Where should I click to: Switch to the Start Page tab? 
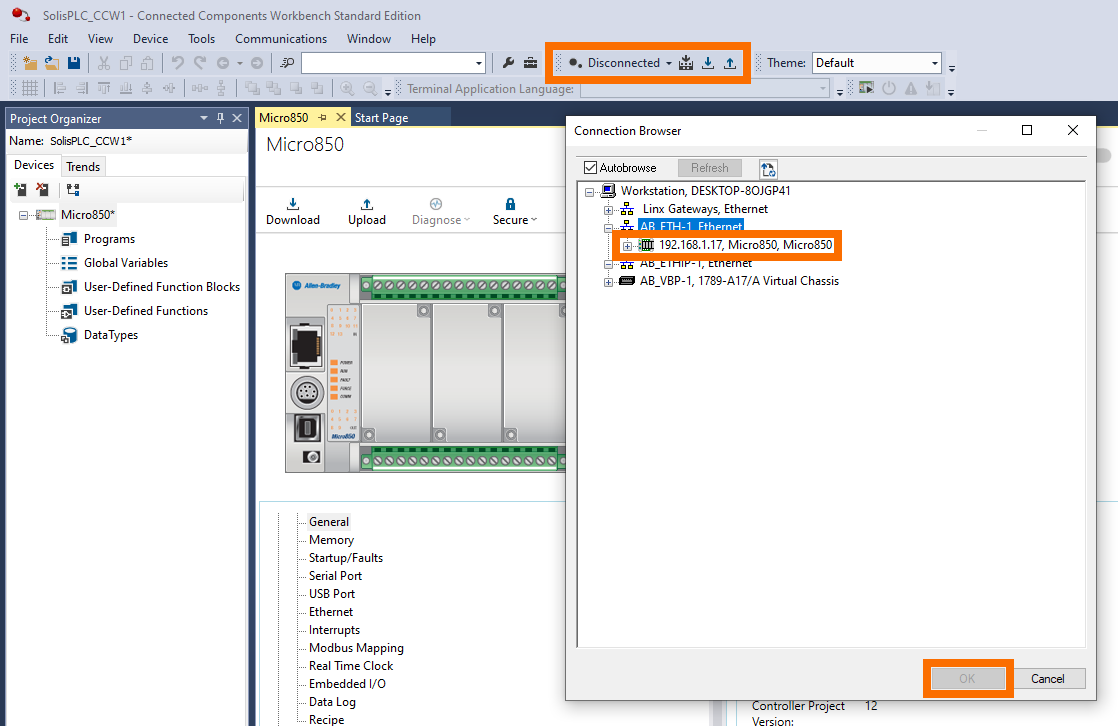[x=381, y=118]
